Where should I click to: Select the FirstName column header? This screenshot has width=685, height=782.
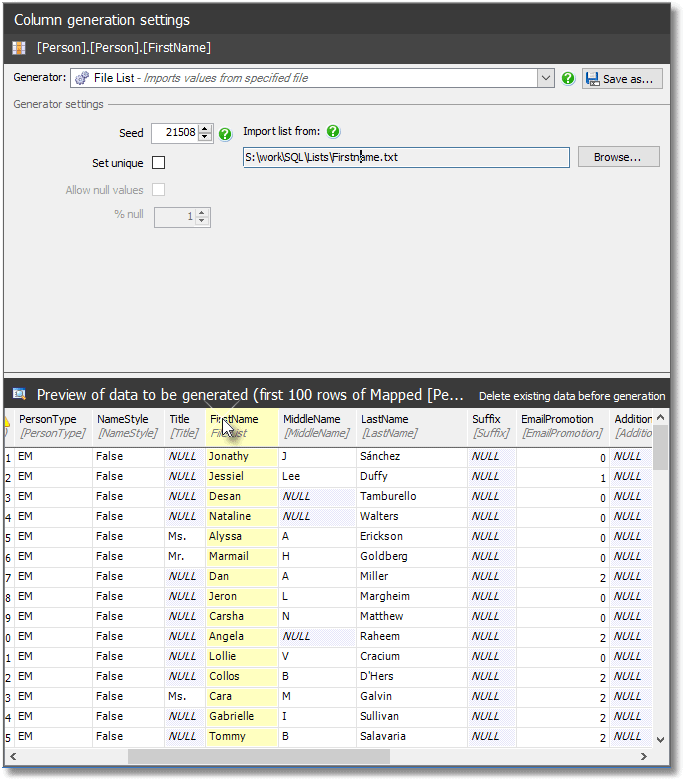[242, 426]
